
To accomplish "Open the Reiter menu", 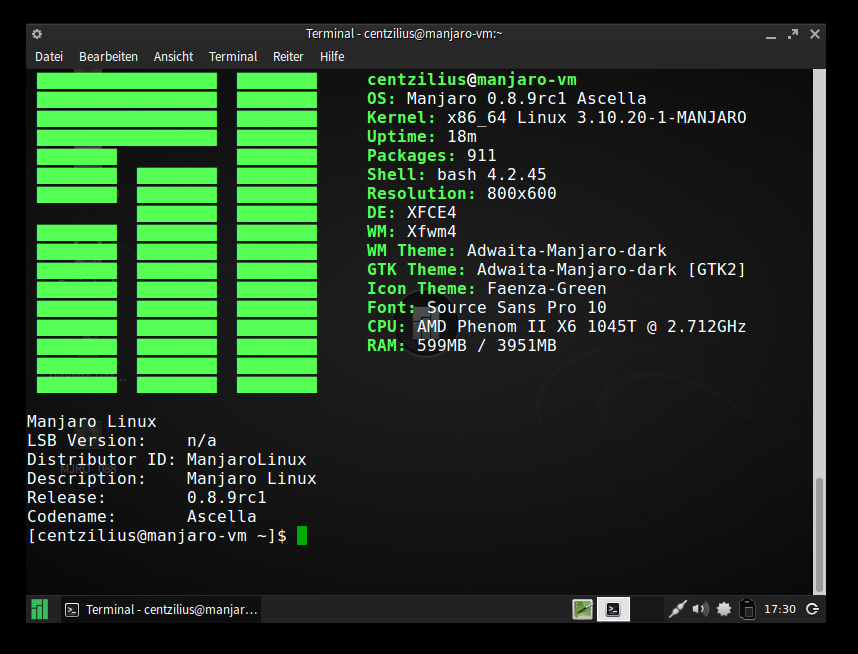I will click(288, 57).
